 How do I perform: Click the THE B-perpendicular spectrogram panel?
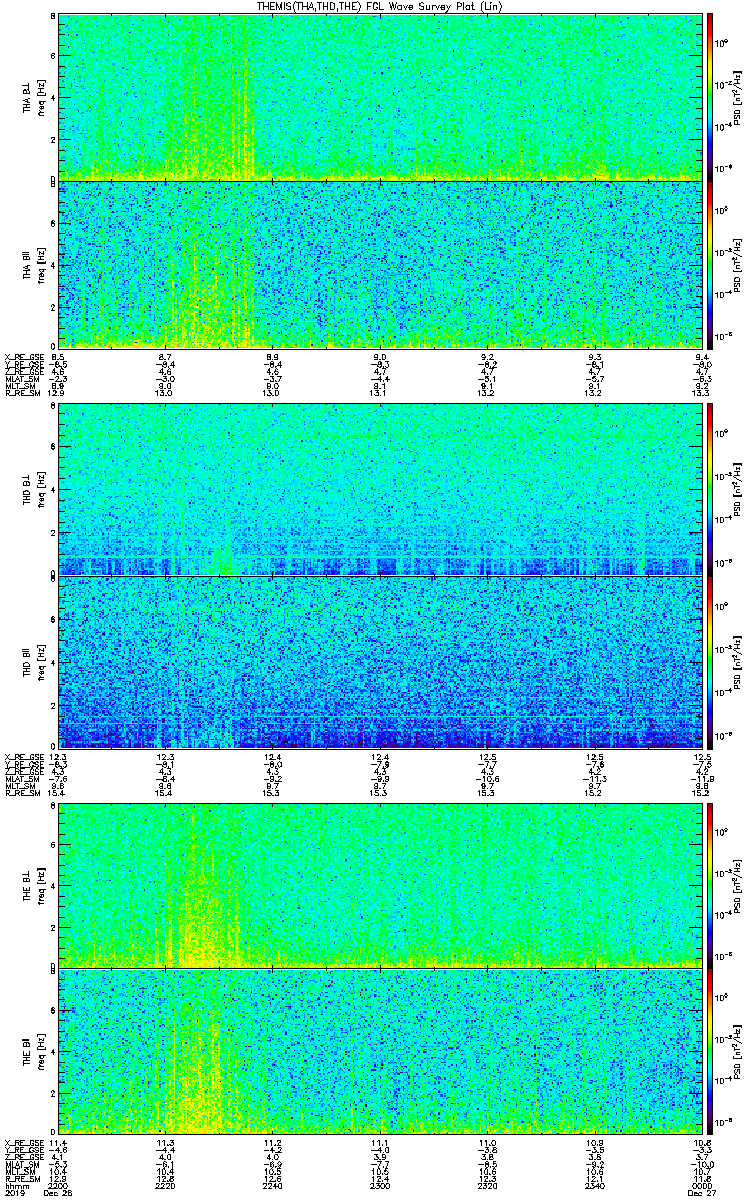380,885
